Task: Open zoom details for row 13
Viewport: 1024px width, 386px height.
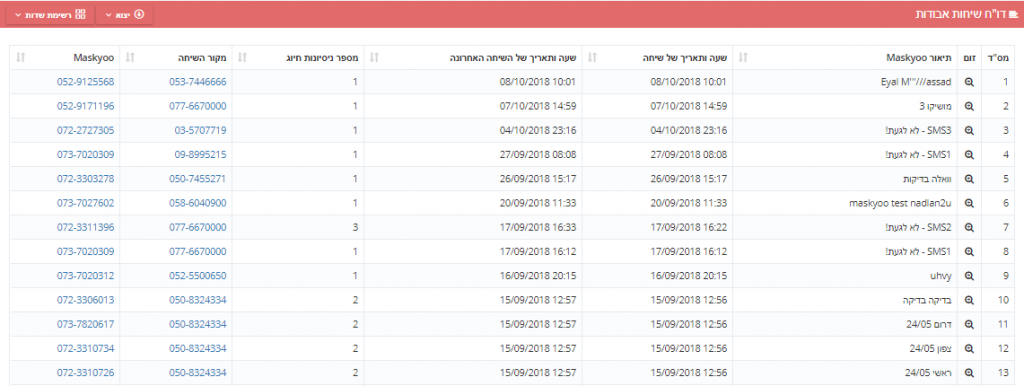Action: [x=969, y=373]
